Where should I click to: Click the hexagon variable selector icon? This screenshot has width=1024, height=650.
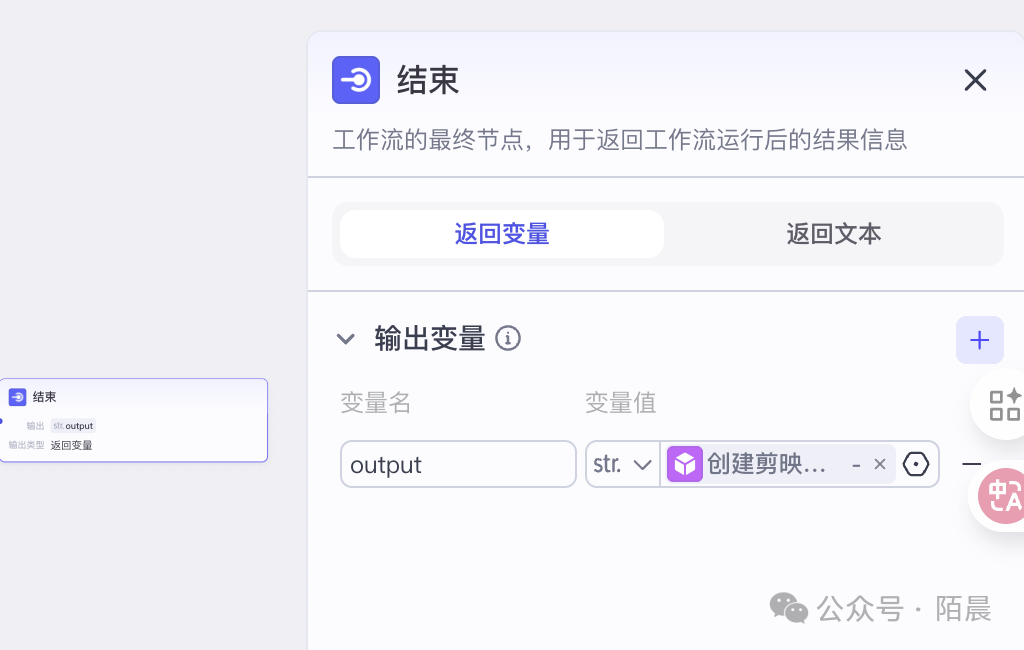916,464
